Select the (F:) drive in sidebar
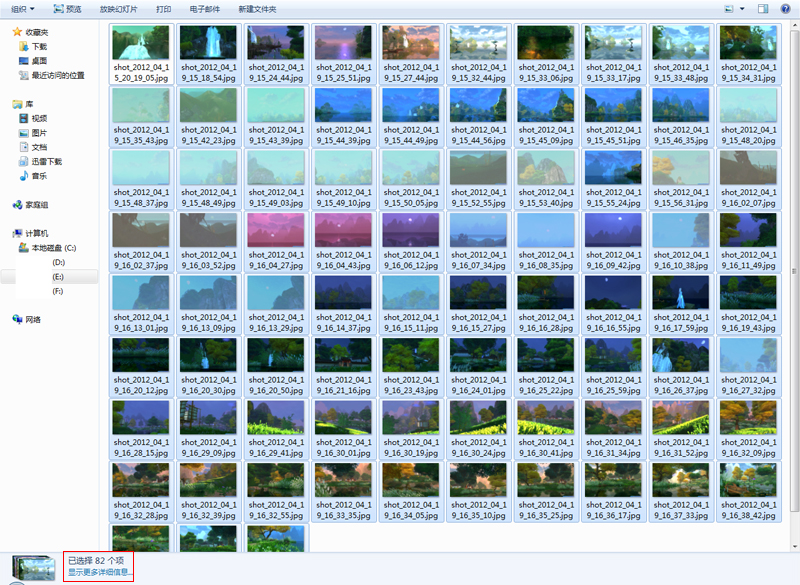 pyautogui.click(x=58, y=291)
